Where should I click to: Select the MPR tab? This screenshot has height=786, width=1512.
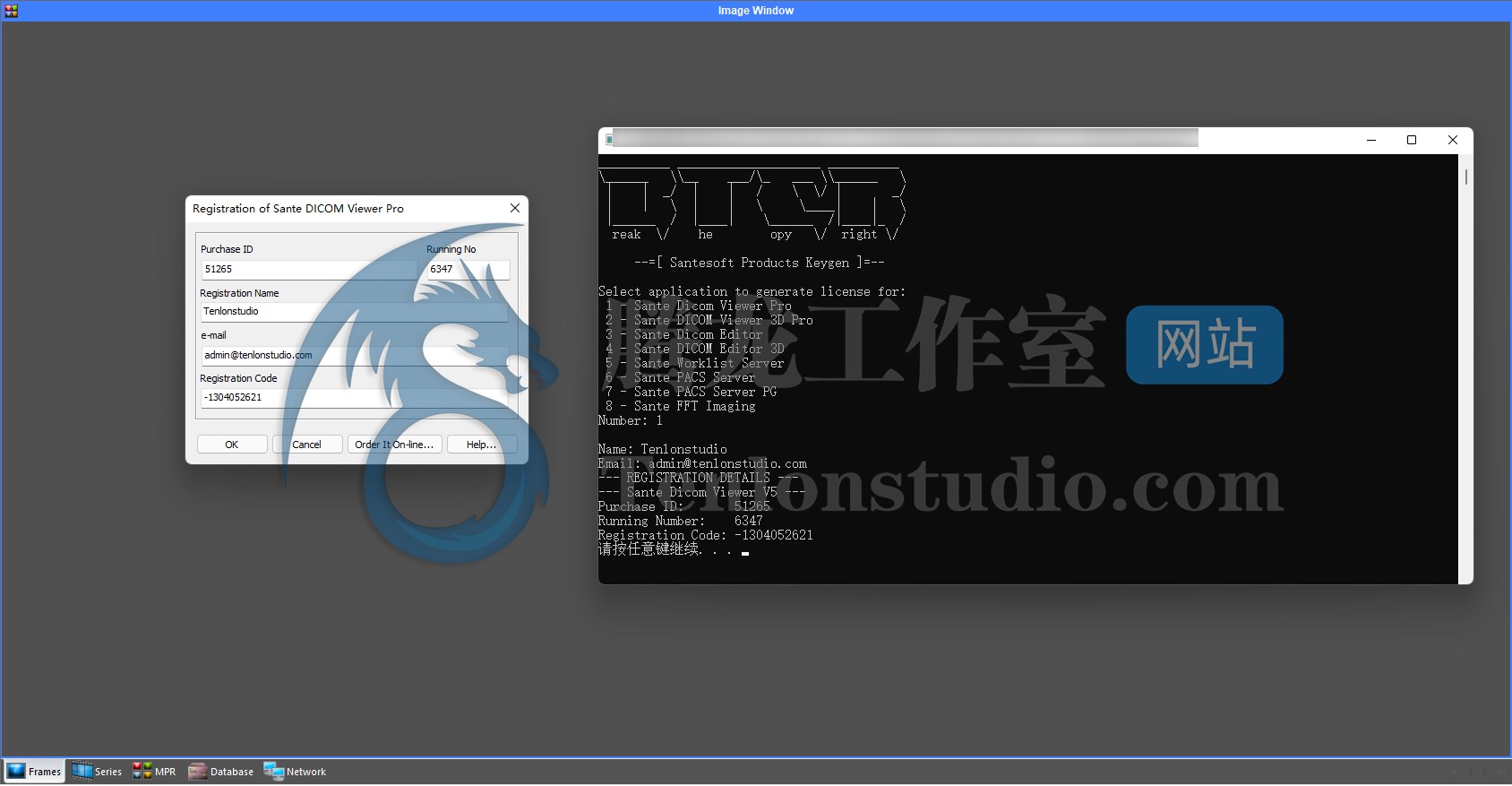(x=154, y=771)
